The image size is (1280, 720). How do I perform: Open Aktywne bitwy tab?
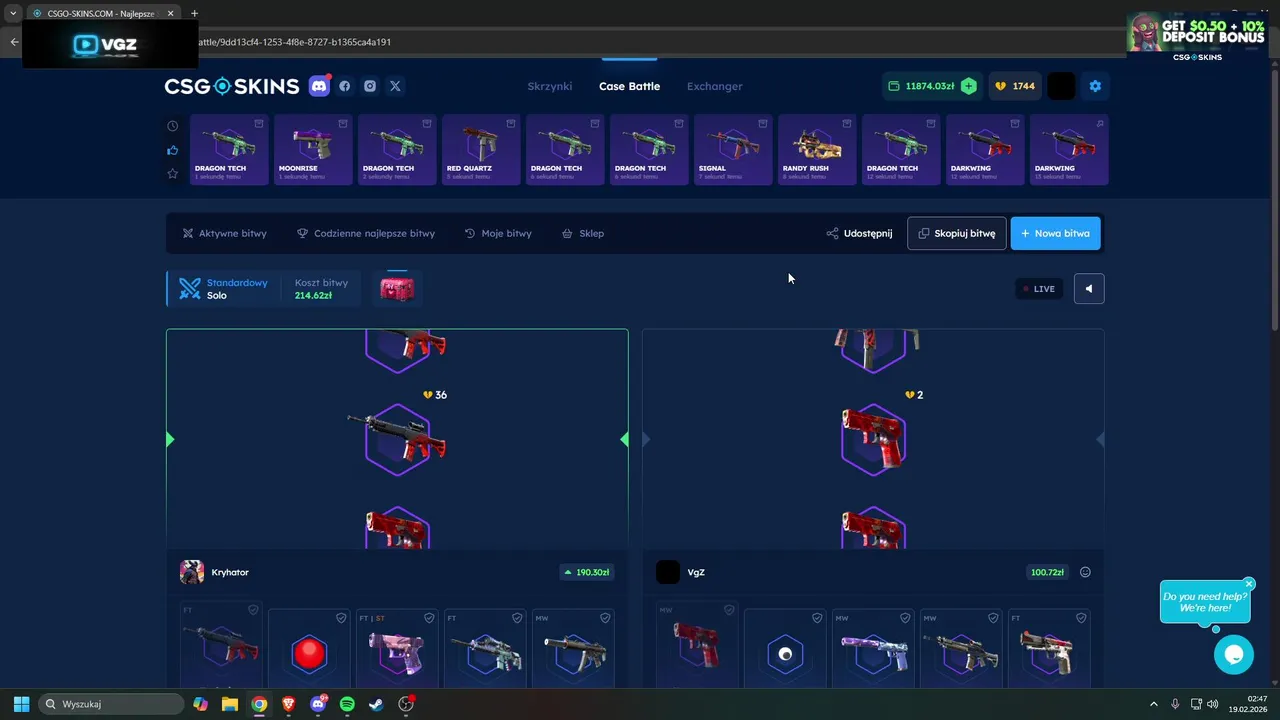pyautogui.click(x=224, y=233)
